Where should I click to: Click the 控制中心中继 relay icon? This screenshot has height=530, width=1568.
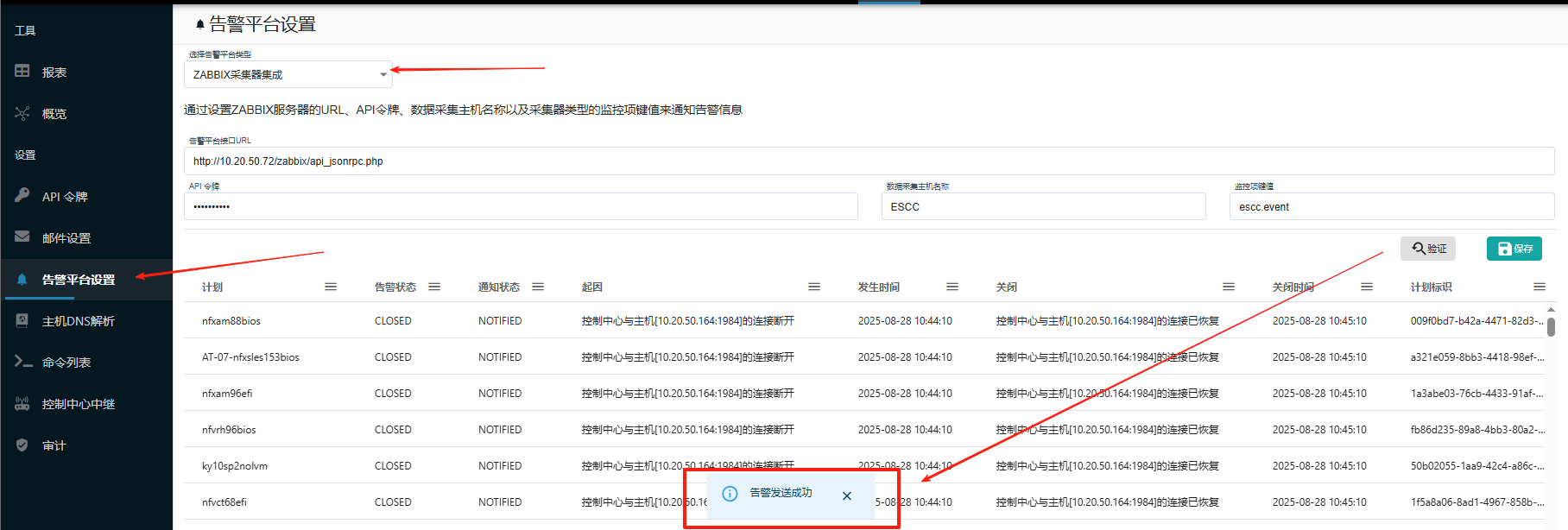tap(22, 403)
